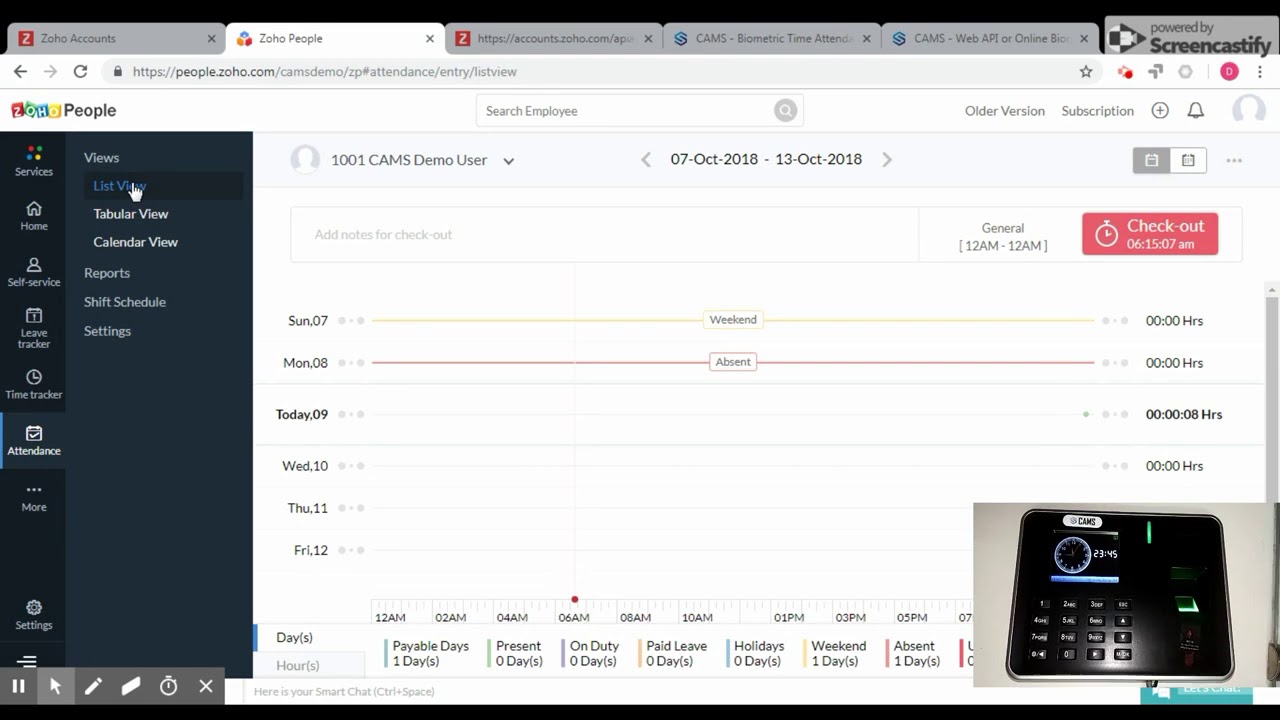1280x720 pixels.
Task: Open Shift Schedule section
Action: click(125, 302)
